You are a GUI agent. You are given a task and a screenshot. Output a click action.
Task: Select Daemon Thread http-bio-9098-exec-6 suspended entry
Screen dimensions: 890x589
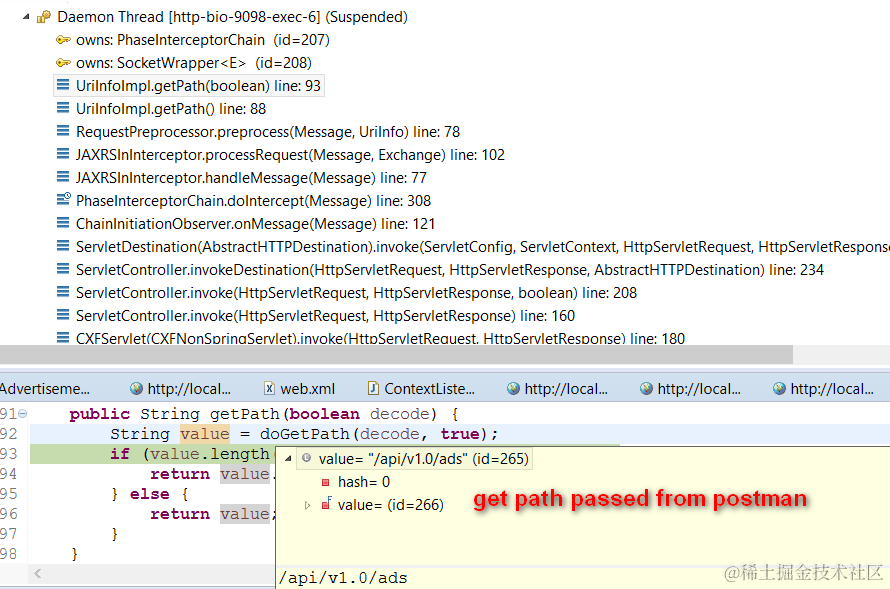click(232, 17)
